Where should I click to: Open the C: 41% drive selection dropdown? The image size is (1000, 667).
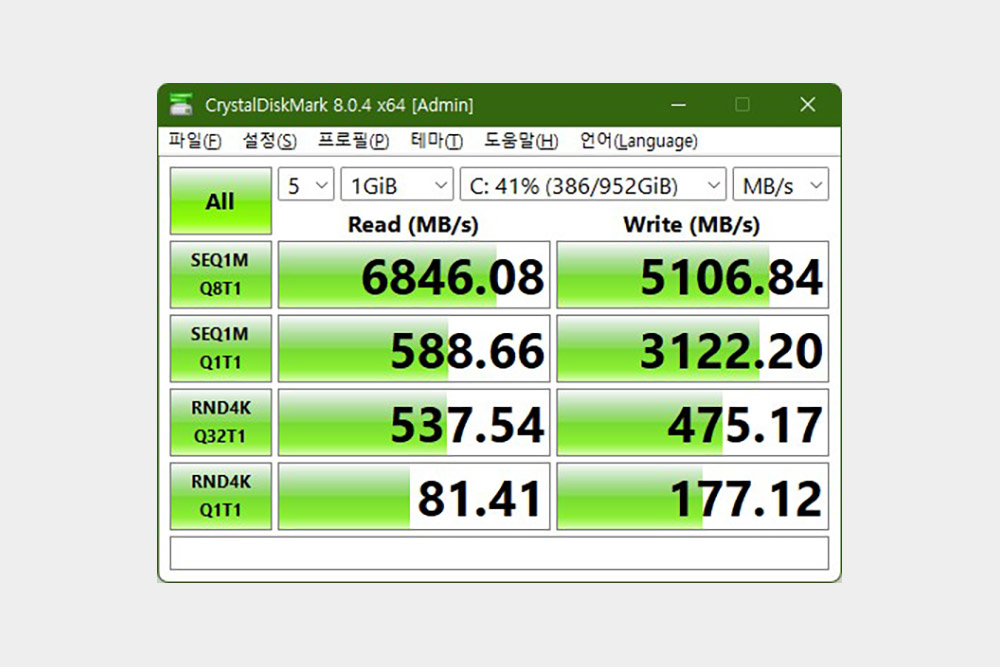593,185
